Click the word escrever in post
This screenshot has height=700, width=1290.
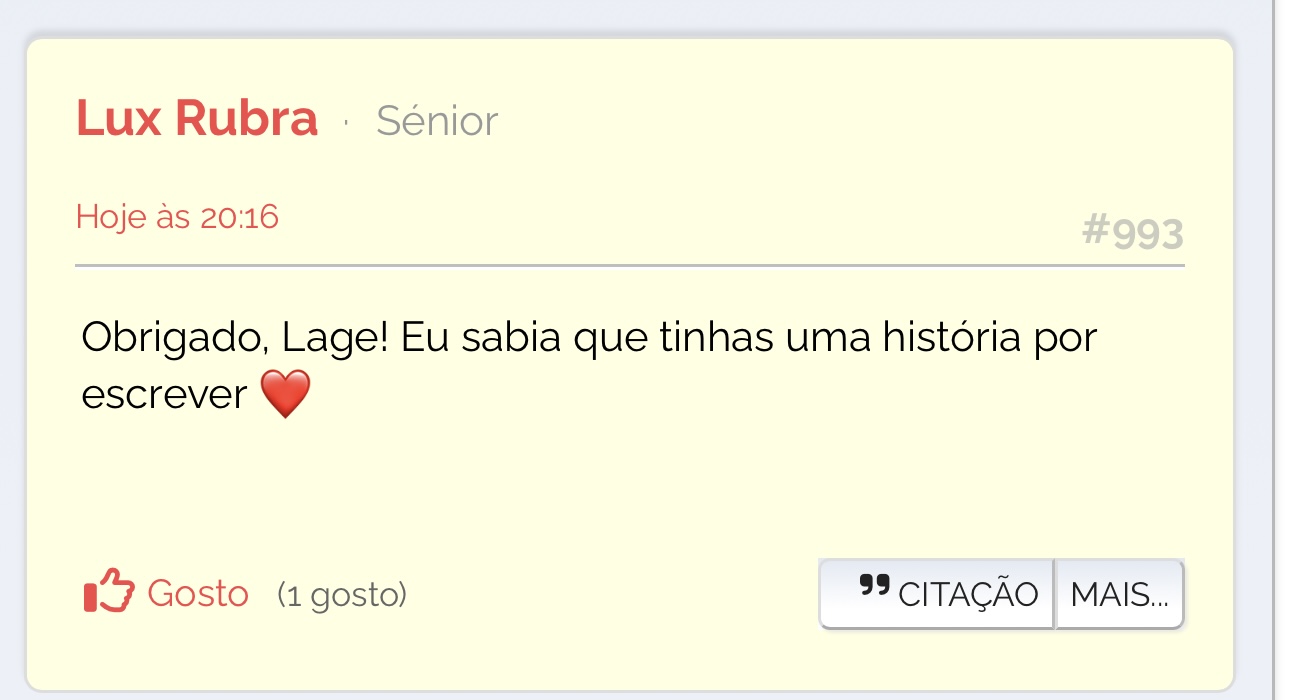click(x=164, y=396)
